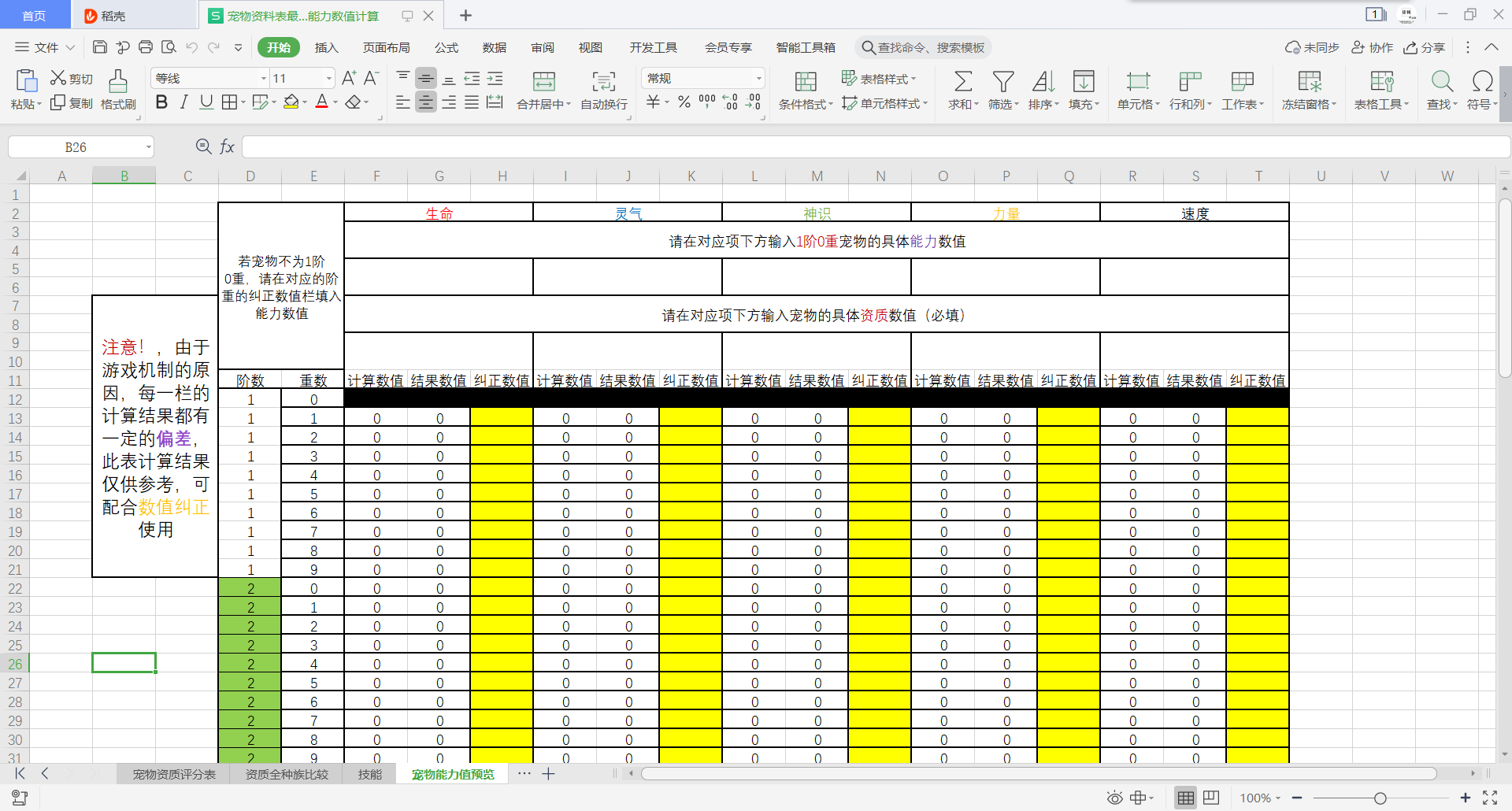
Task: Switch to 插入 ribbon tab
Action: coord(326,47)
